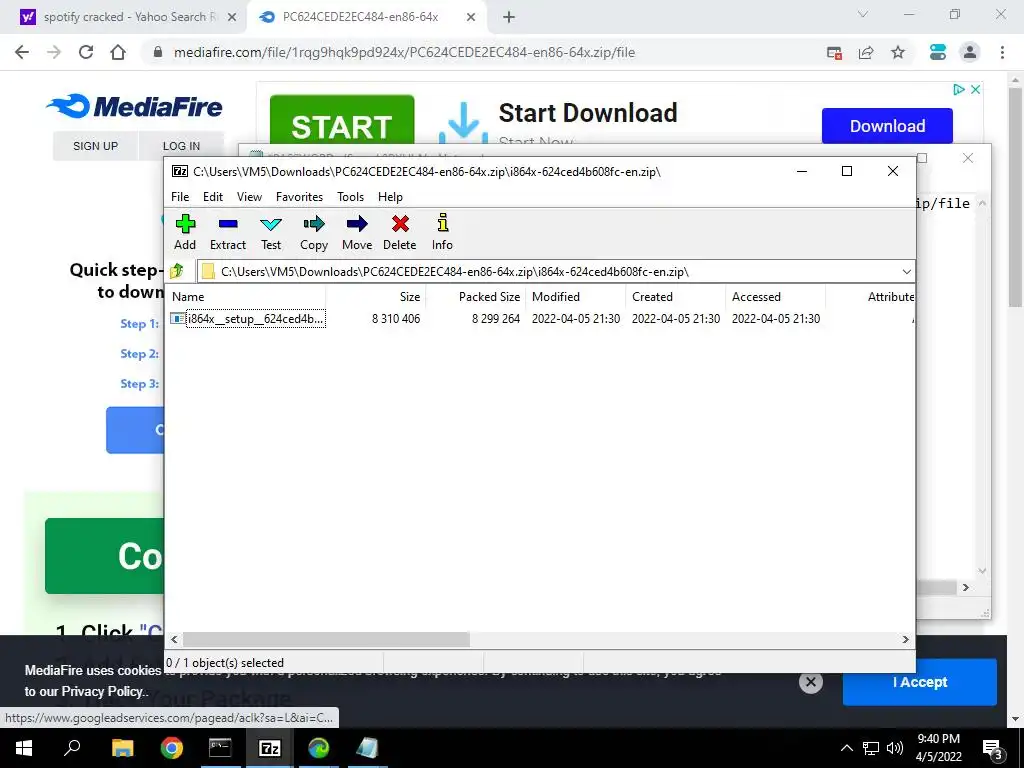
Task: Open the Favorites menu
Action: click(299, 197)
